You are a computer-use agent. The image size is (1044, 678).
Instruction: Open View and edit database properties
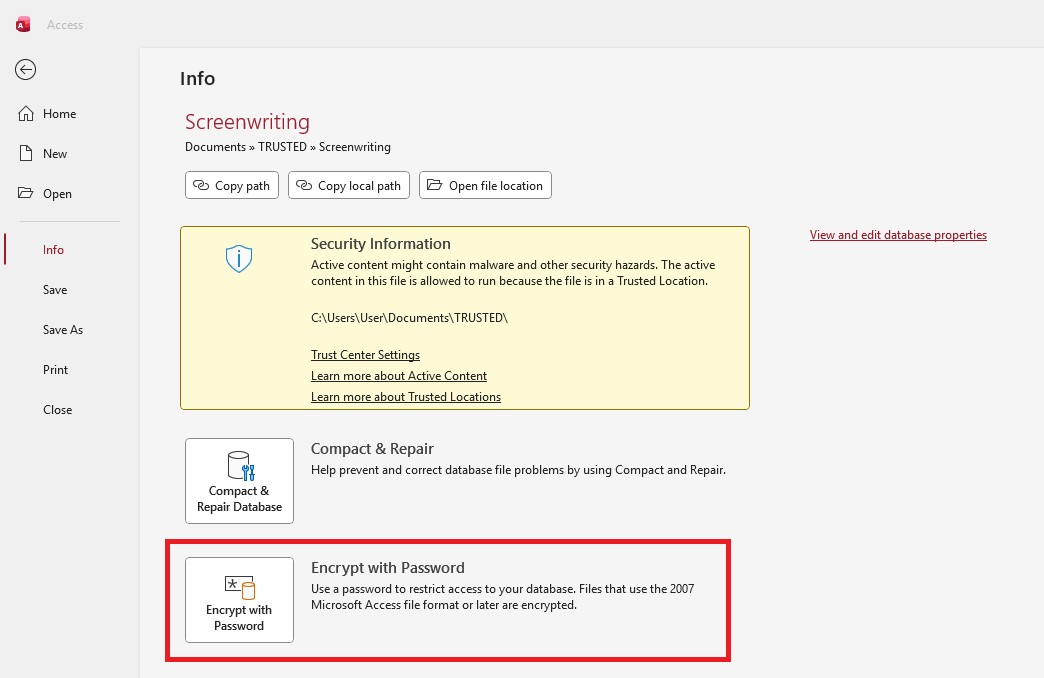pyautogui.click(x=898, y=234)
